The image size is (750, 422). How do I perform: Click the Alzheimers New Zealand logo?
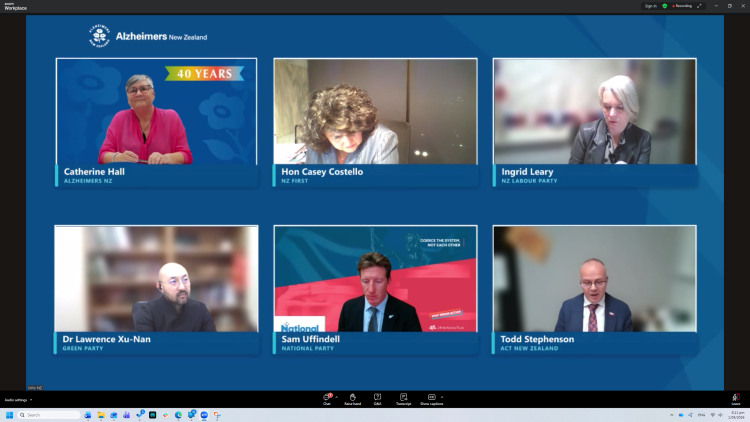148,36
